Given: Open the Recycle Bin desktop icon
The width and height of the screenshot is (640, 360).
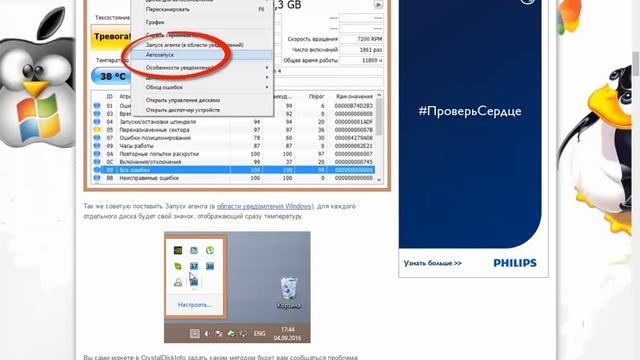Looking at the screenshot, I should pos(289,293).
